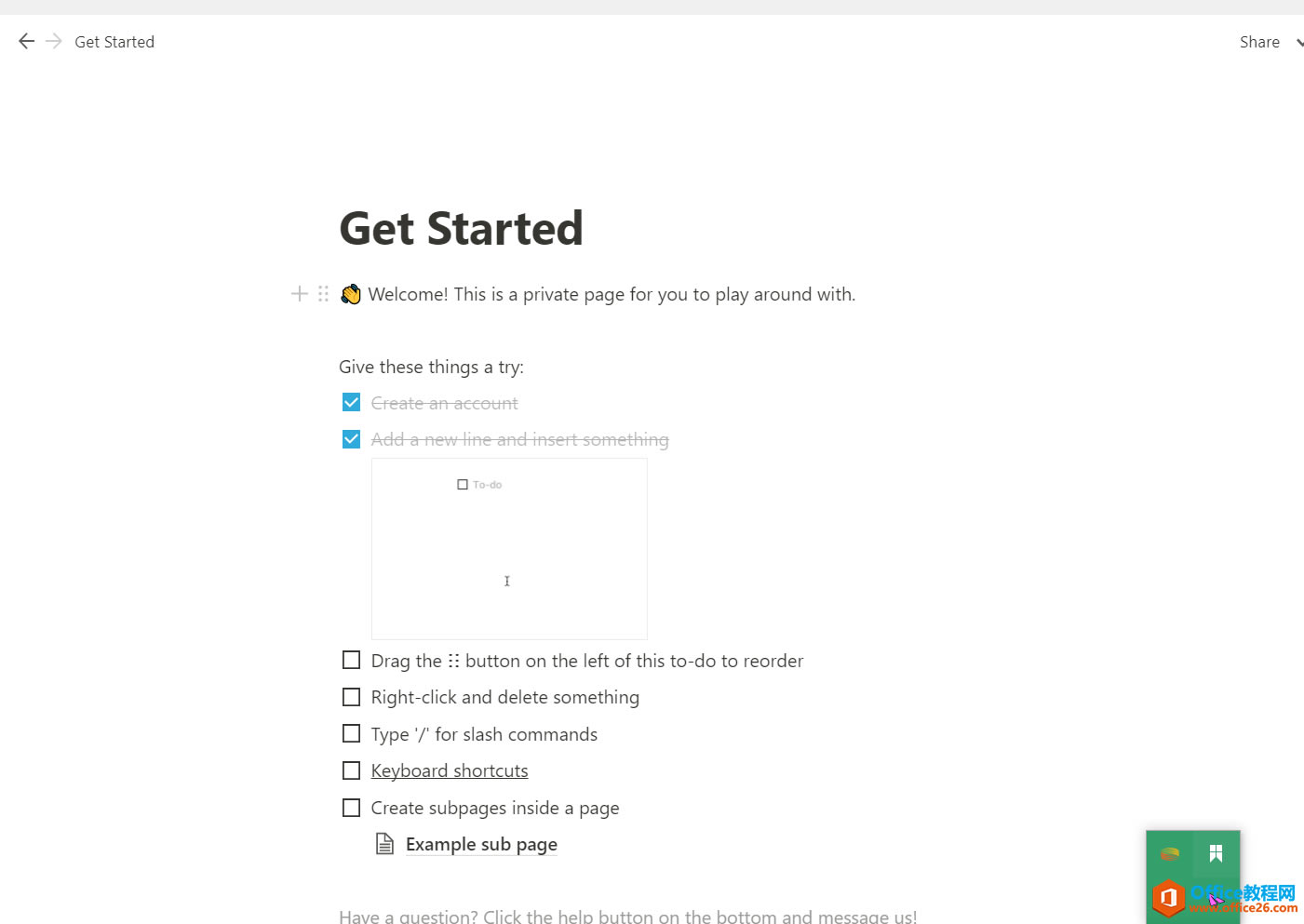The height and width of the screenshot is (924, 1304).
Task: Uncheck the Create an account to-do
Action: point(351,402)
